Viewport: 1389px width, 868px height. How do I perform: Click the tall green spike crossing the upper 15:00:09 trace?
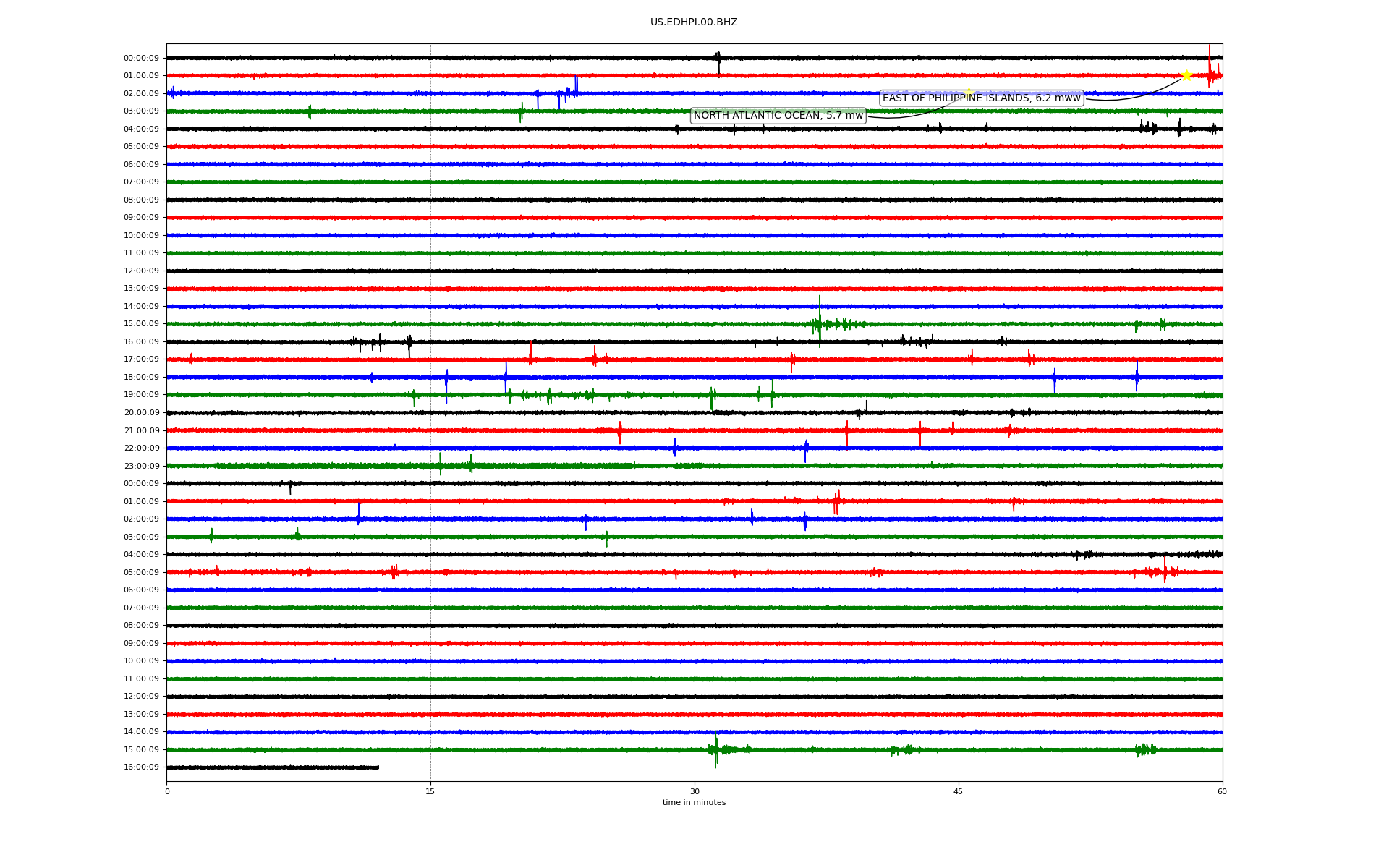(820, 321)
